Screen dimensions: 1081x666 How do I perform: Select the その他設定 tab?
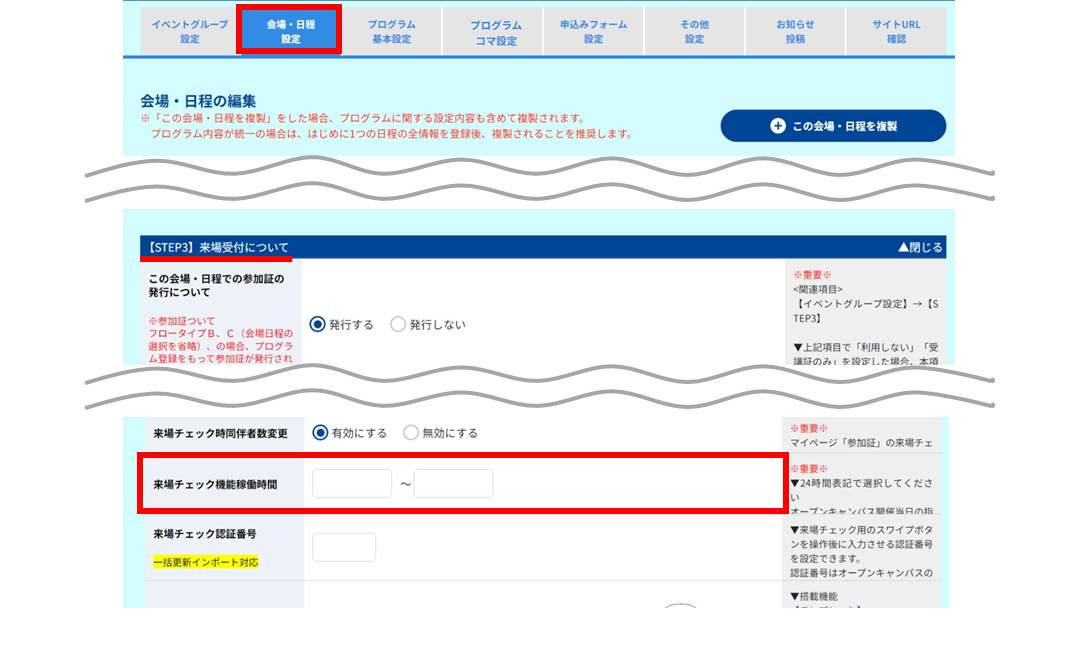tap(694, 31)
